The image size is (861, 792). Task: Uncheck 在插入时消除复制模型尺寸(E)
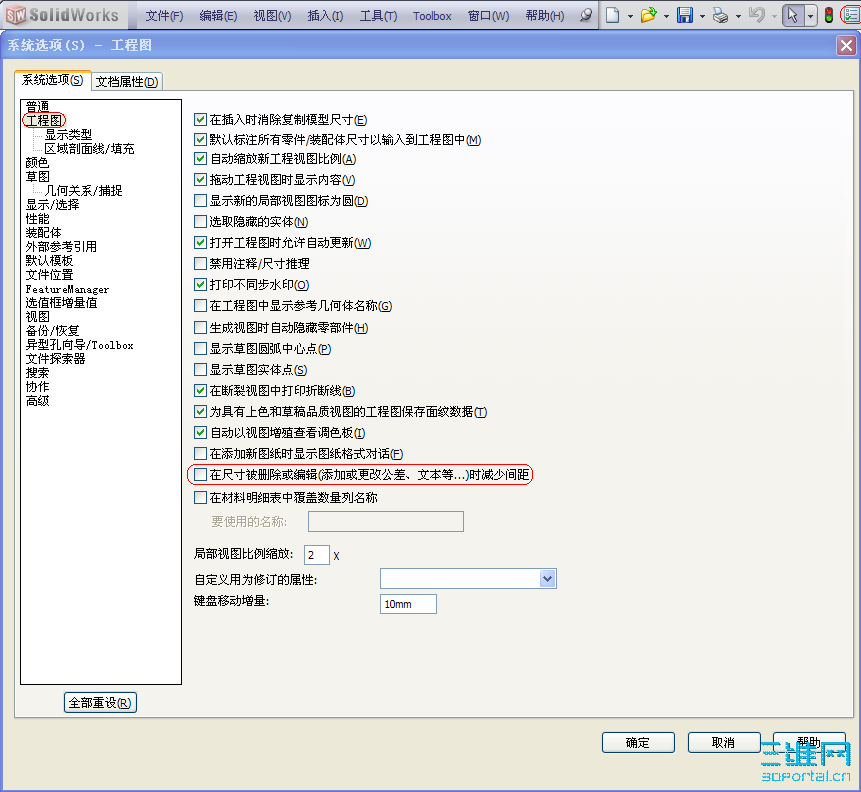[x=200, y=119]
